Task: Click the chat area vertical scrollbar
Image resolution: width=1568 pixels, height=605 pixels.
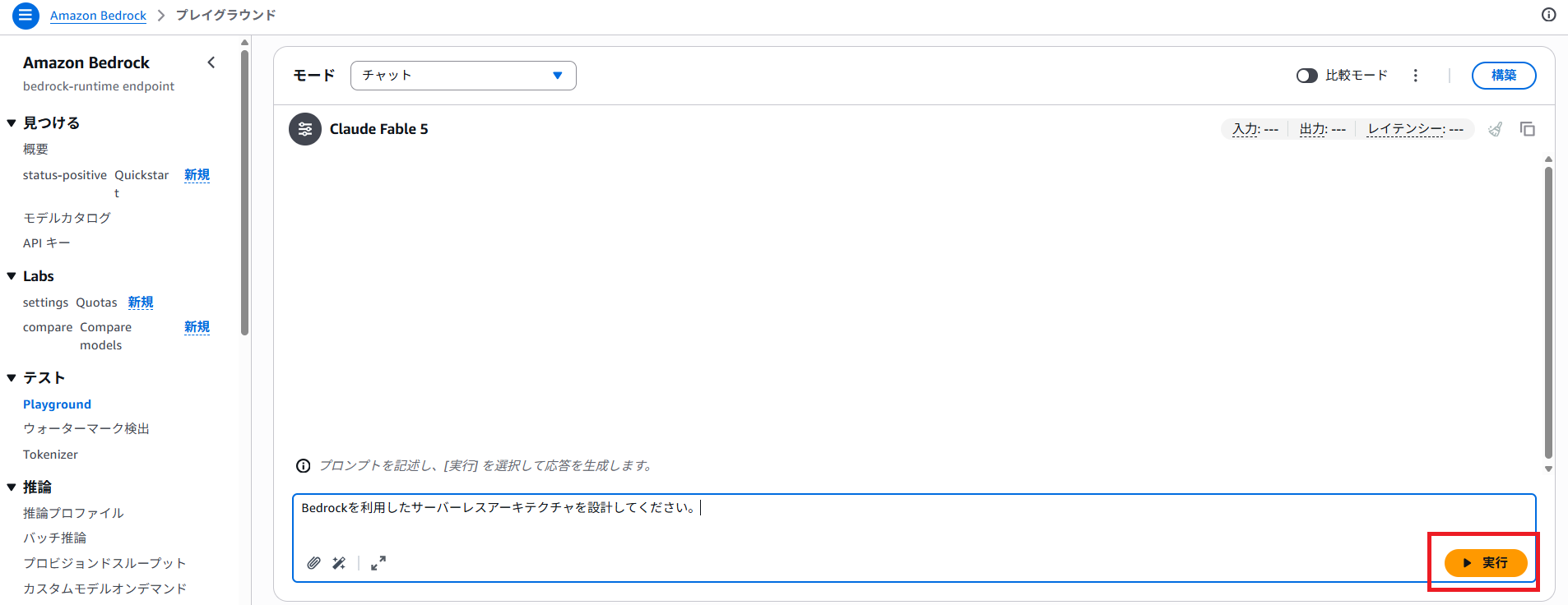Action: pos(1548,312)
